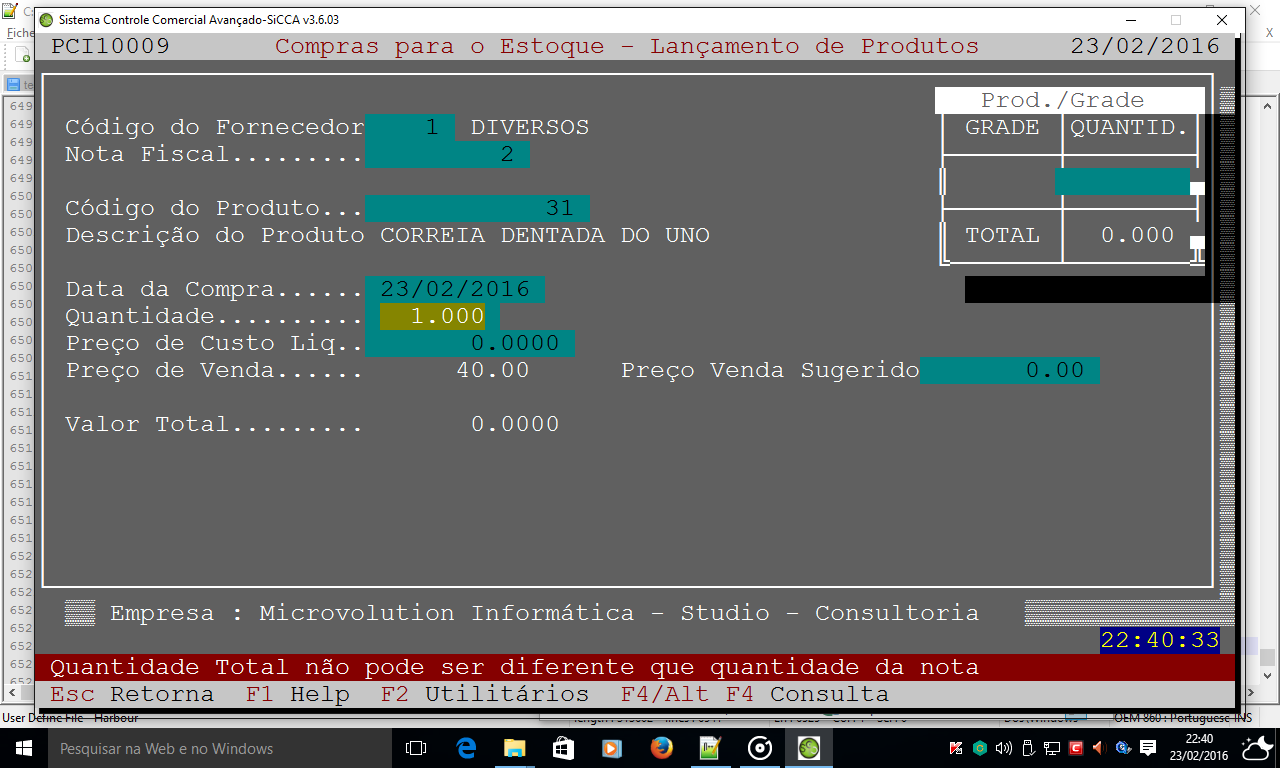Click the SiCCA window title bar icon
This screenshot has height=768, width=1280.
[47, 20]
